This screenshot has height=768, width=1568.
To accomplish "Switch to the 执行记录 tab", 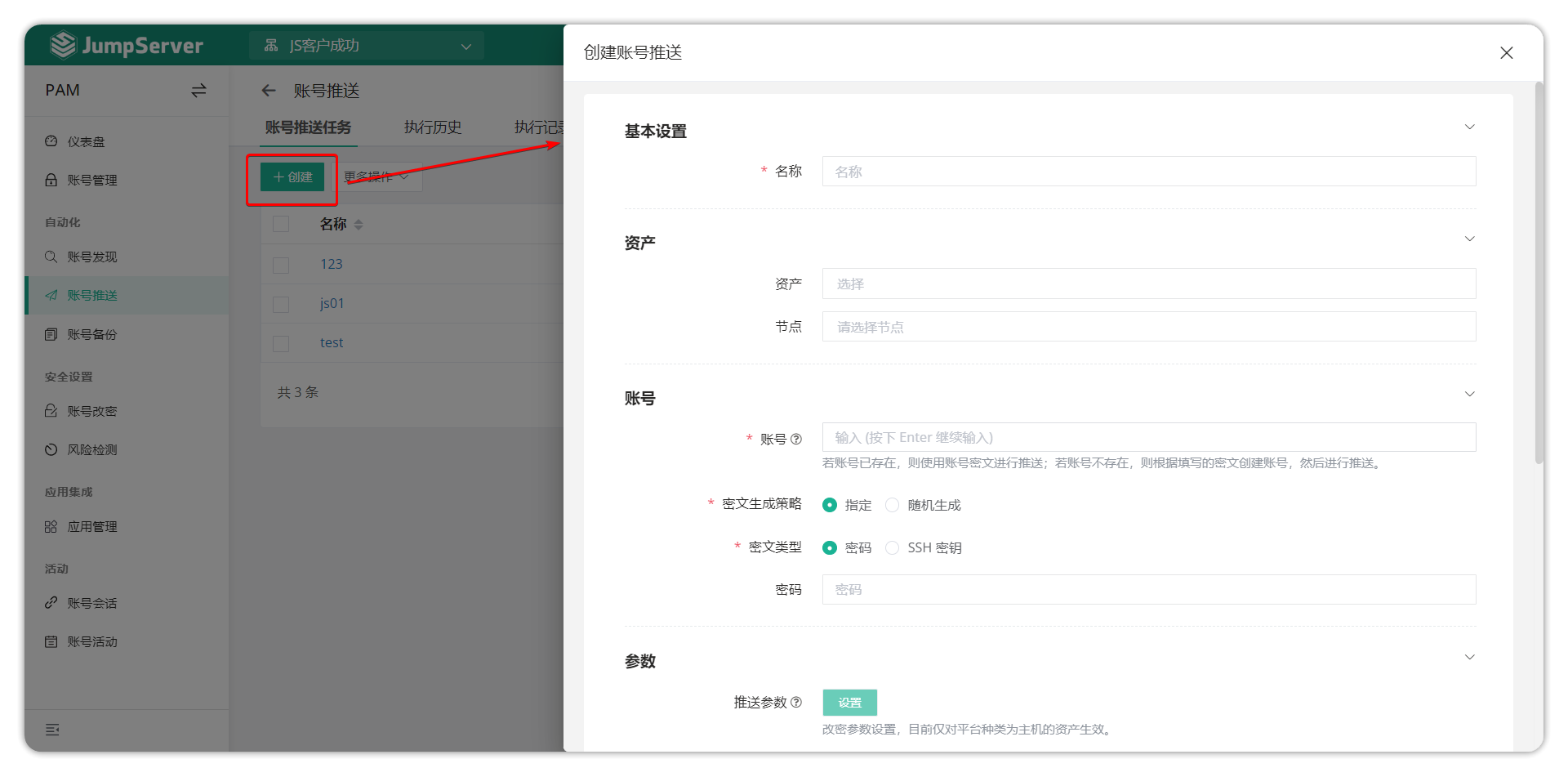I will tap(539, 127).
